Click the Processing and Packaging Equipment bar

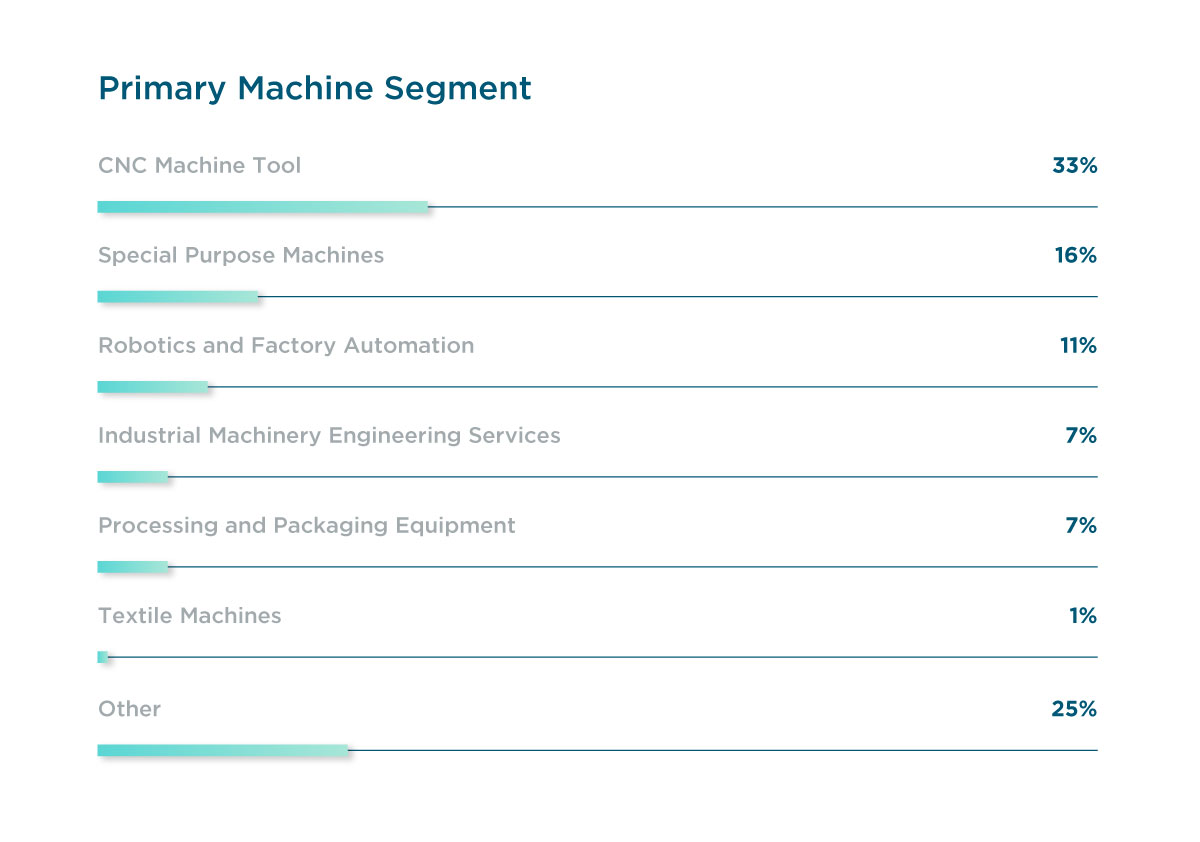133,567
